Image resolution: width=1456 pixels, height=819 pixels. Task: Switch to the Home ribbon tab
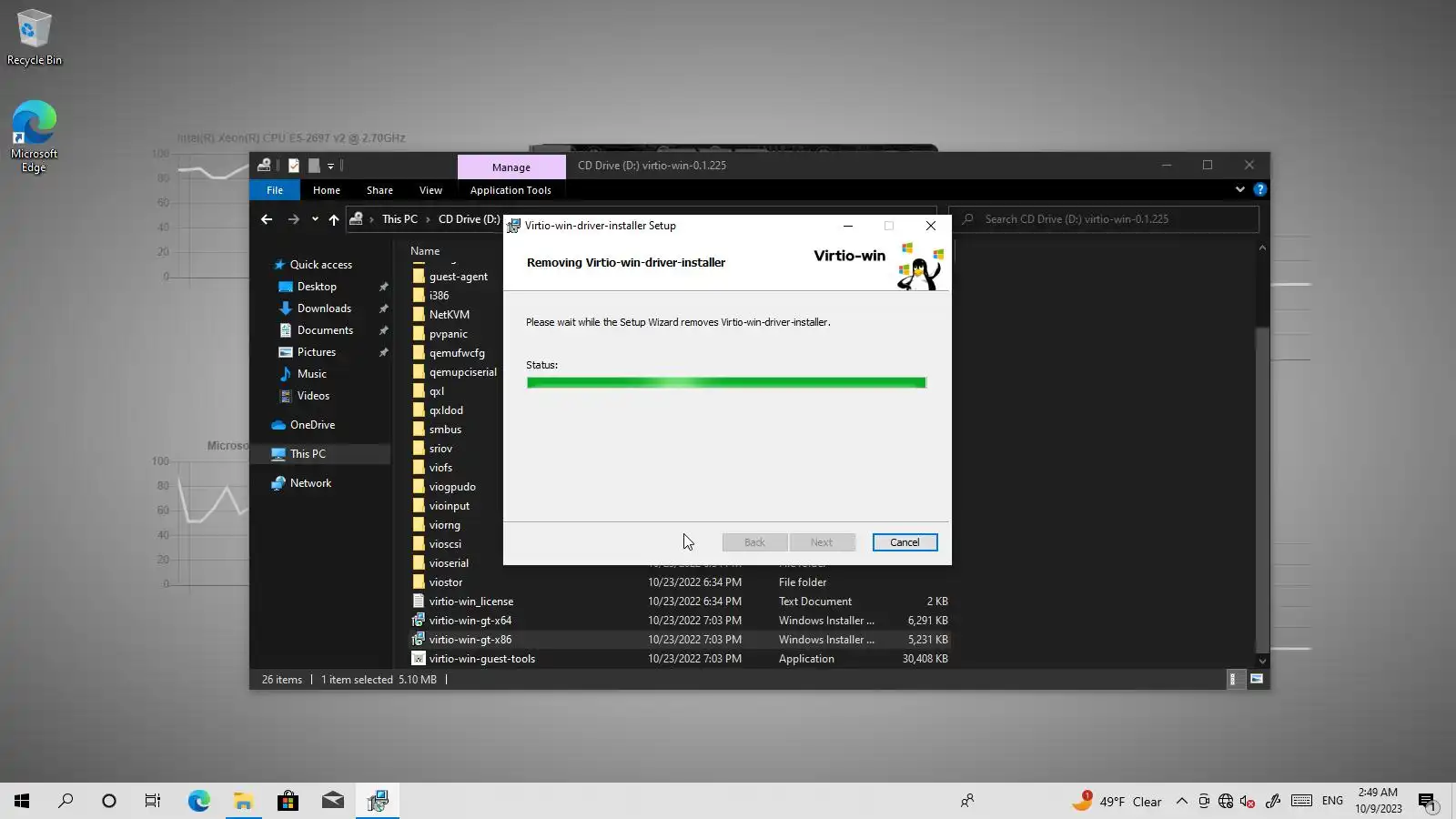coord(327,190)
